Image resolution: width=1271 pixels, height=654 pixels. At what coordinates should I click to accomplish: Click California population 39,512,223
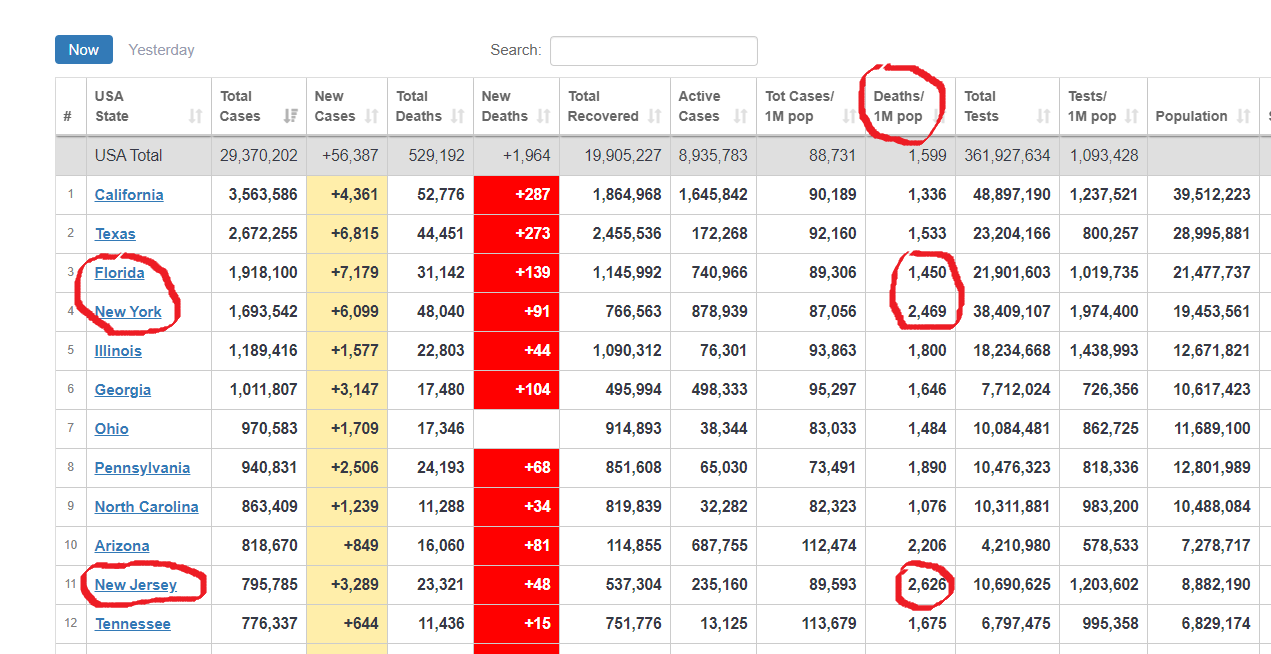(x=1212, y=195)
